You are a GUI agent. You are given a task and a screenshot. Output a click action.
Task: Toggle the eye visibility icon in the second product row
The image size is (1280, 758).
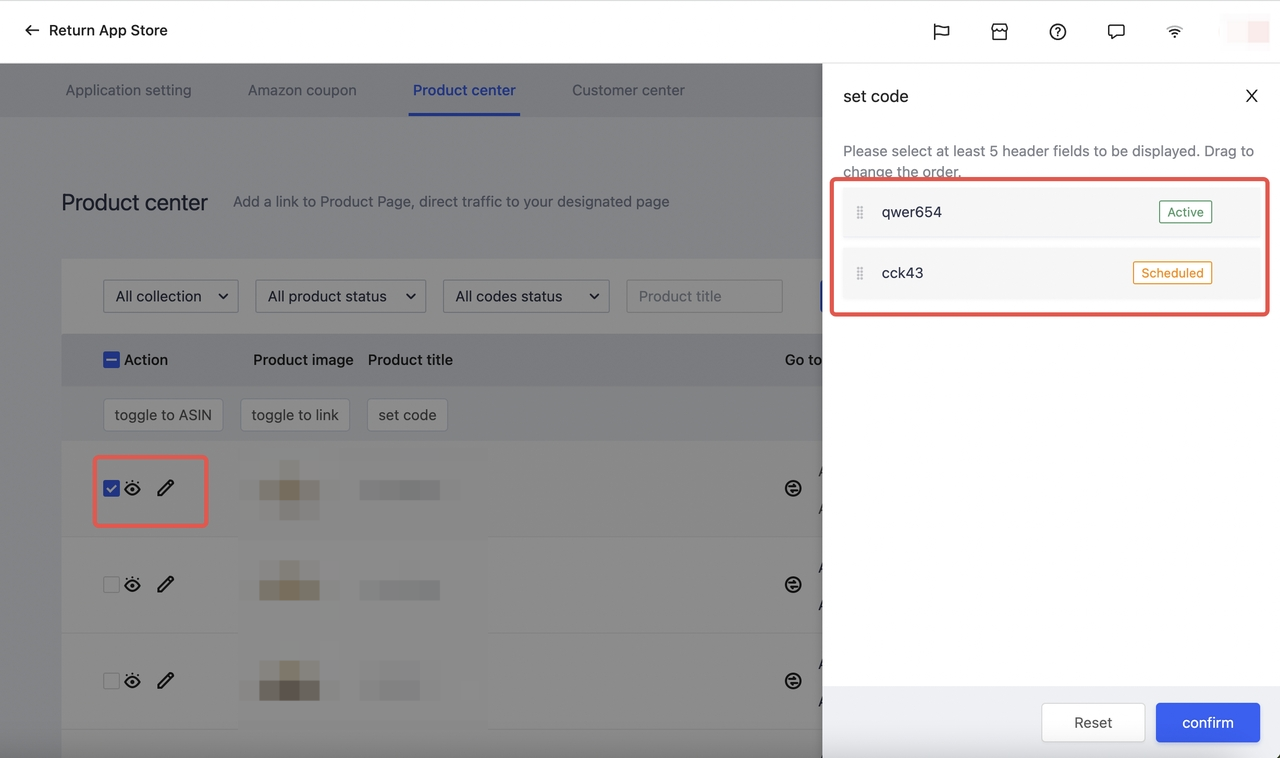[x=133, y=584]
